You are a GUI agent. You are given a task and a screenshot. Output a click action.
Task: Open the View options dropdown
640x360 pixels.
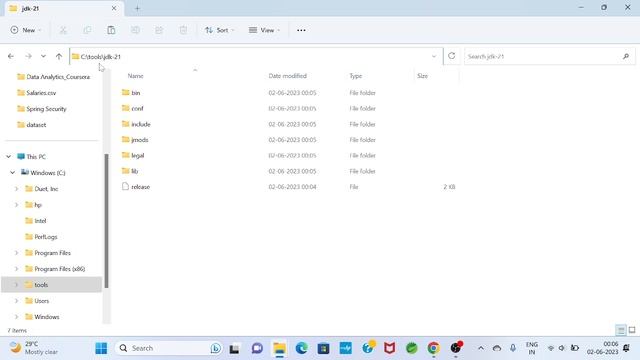pyautogui.click(x=264, y=30)
